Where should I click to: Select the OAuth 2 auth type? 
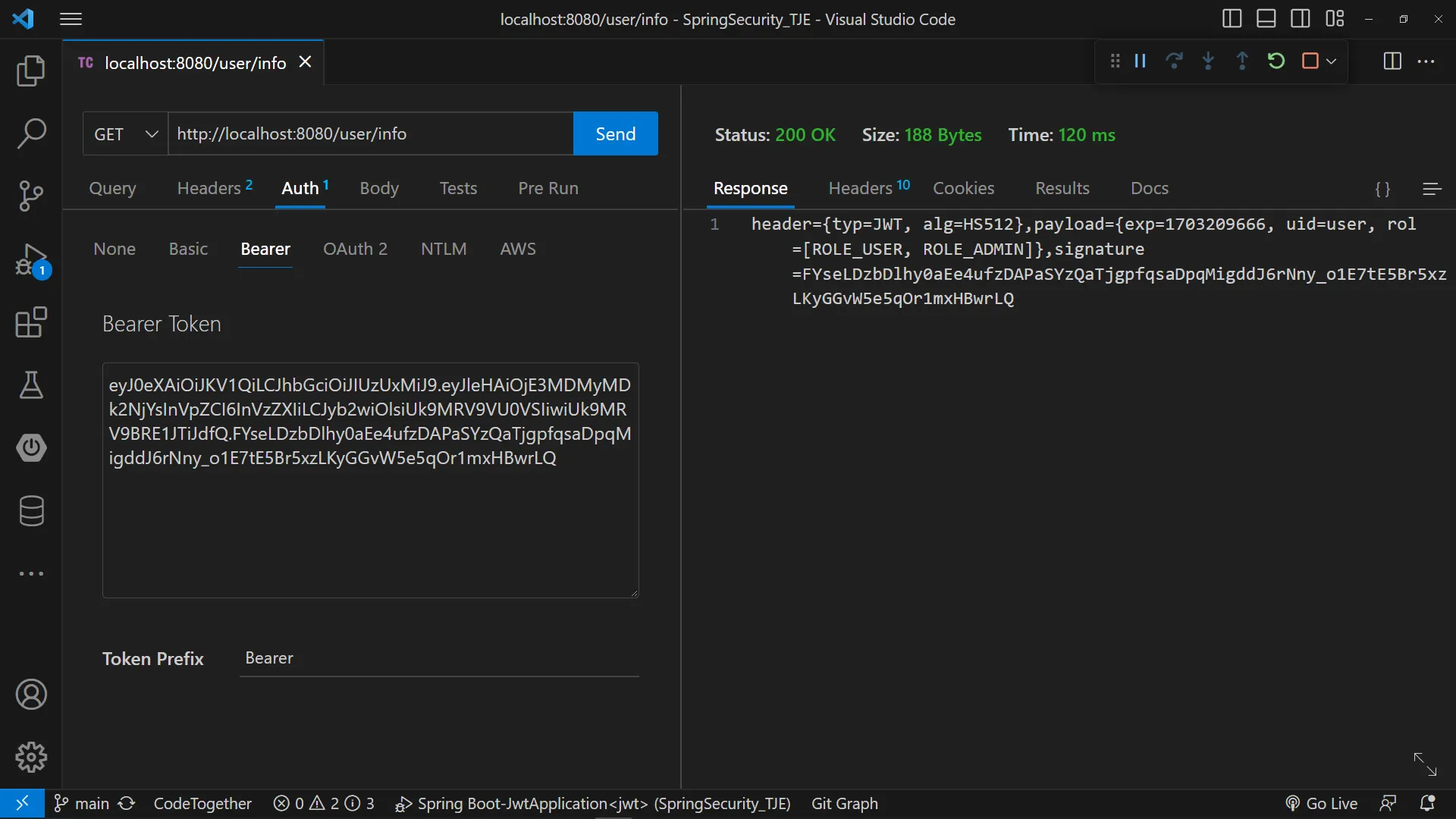pos(355,249)
